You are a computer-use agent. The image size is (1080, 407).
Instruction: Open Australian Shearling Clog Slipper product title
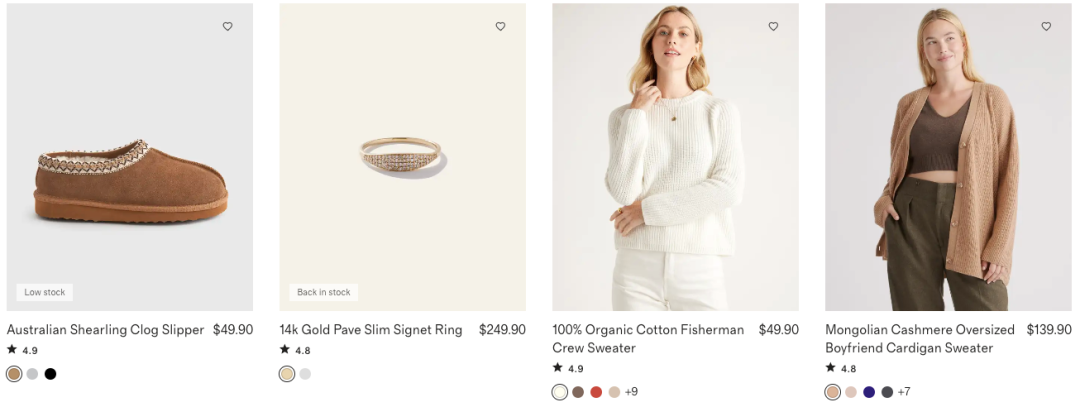tap(105, 330)
